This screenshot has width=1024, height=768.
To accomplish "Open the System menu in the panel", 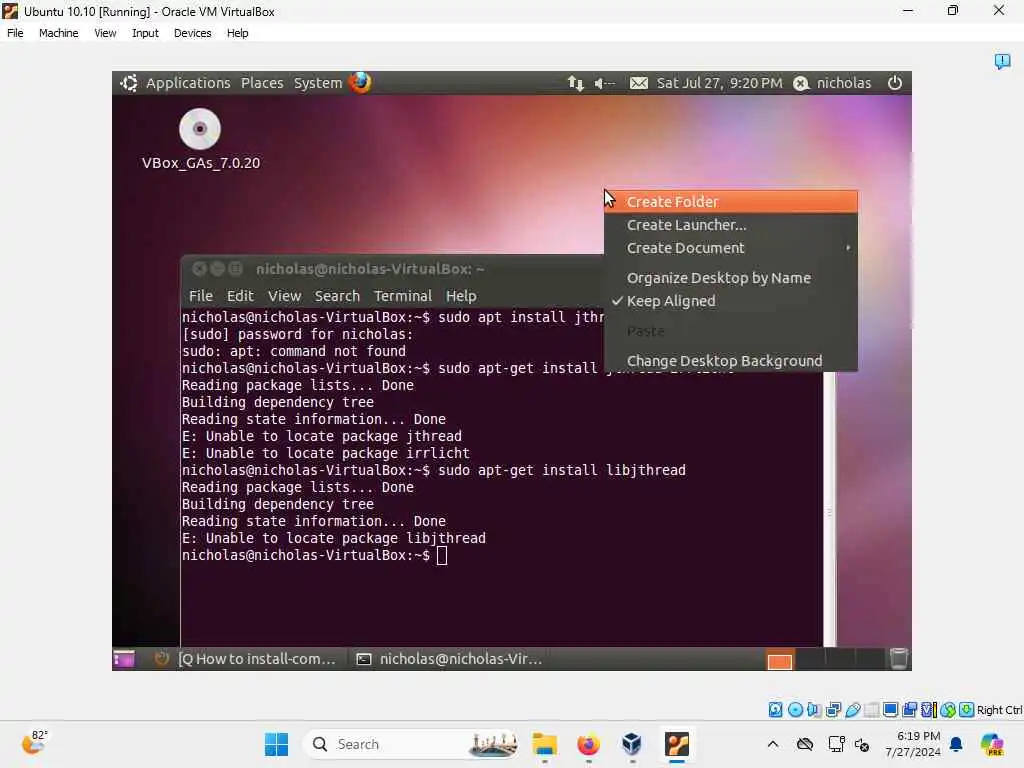I will [317, 83].
